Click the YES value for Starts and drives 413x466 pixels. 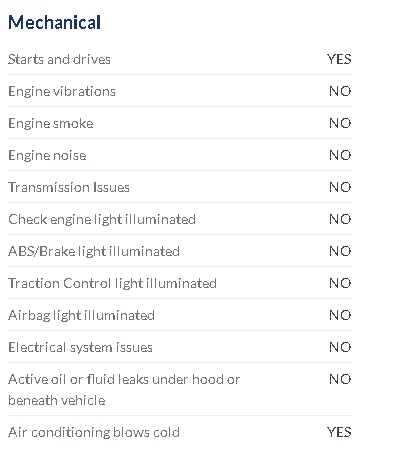pos(339,59)
